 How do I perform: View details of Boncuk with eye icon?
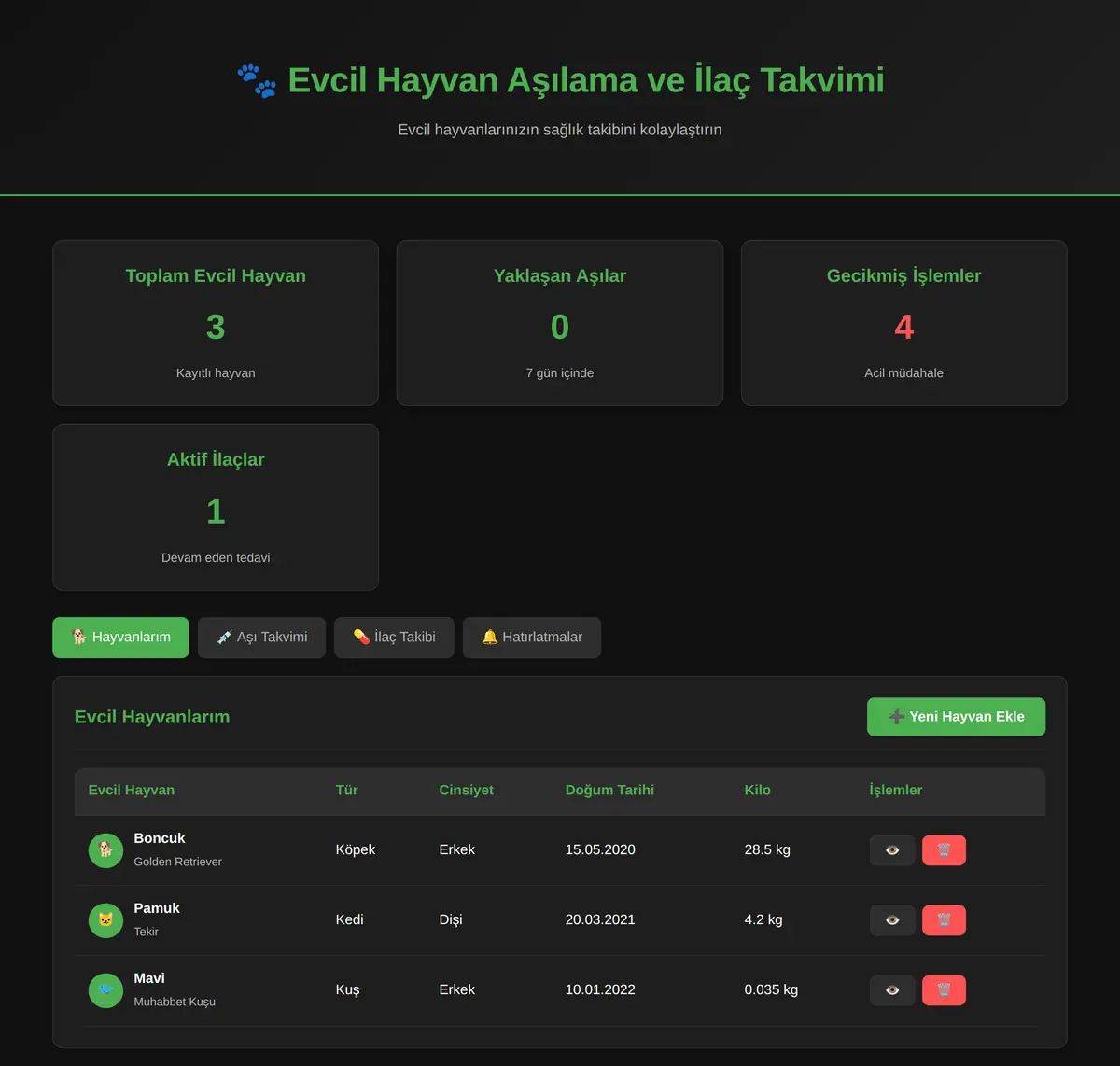tap(892, 850)
